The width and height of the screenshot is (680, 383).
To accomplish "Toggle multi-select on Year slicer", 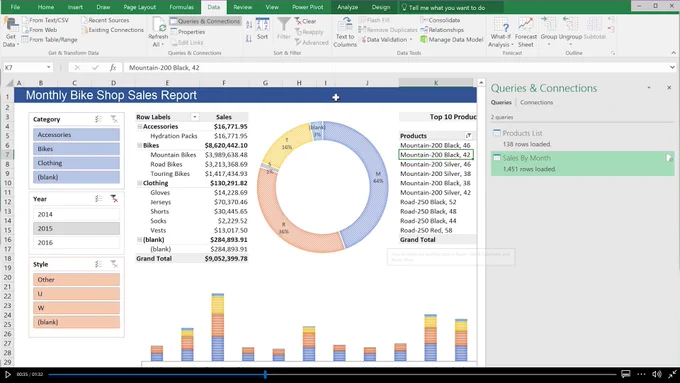I will pos(99,199).
